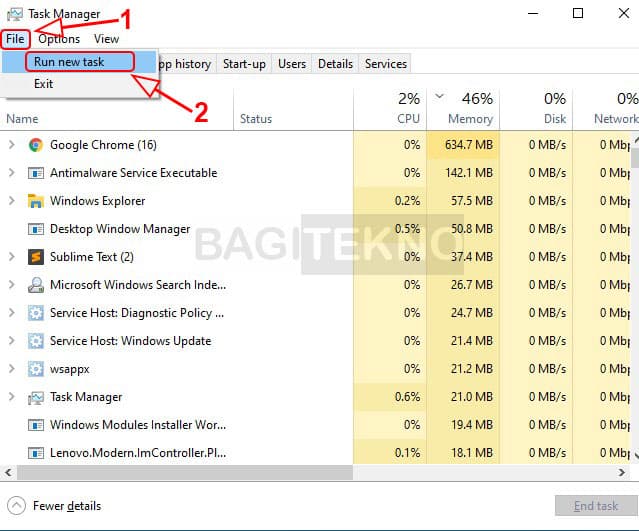Minimize the Task Manager window

(533, 13)
